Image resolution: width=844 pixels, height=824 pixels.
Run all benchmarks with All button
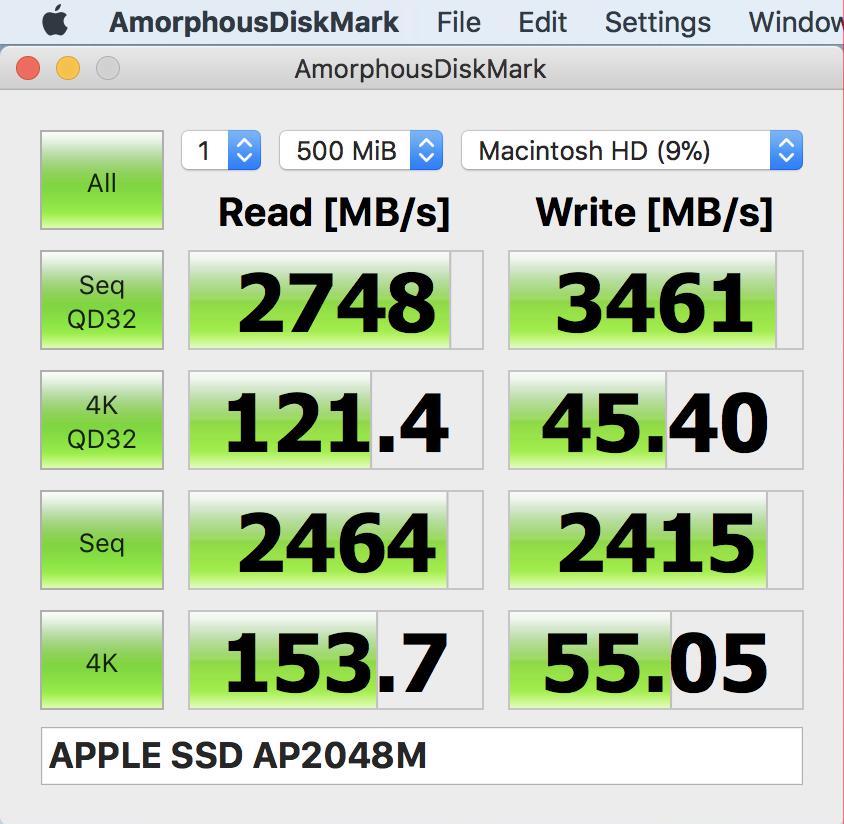pos(102,180)
